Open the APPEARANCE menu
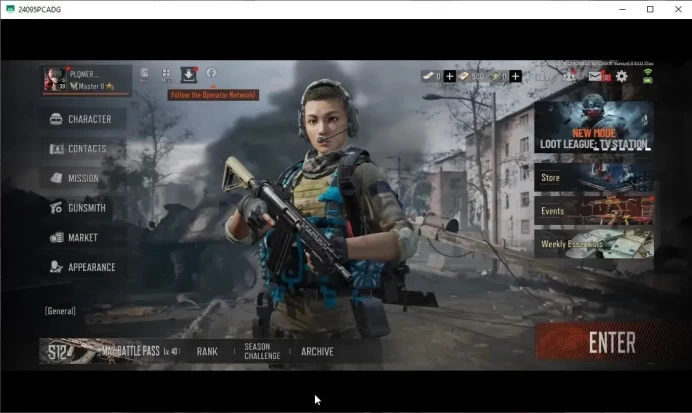The height and width of the screenshot is (413, 692). [83, 267]
